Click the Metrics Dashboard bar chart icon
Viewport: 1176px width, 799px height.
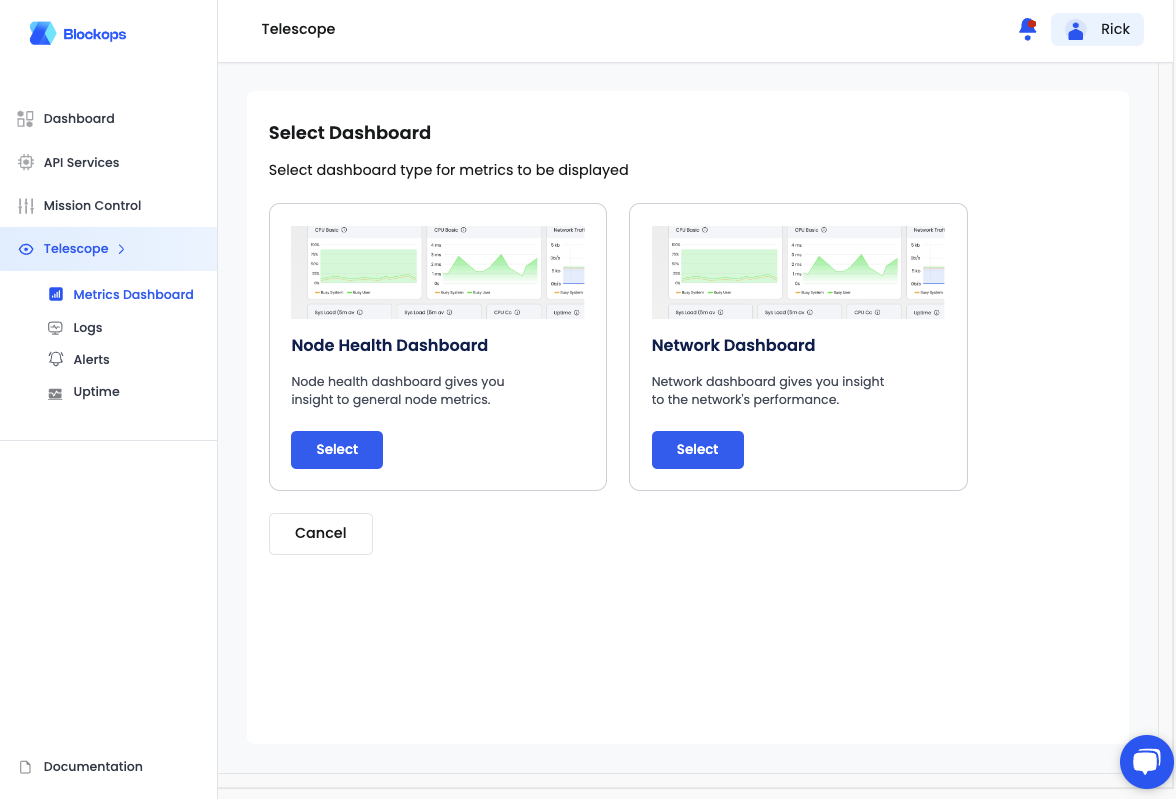point(56,294)
